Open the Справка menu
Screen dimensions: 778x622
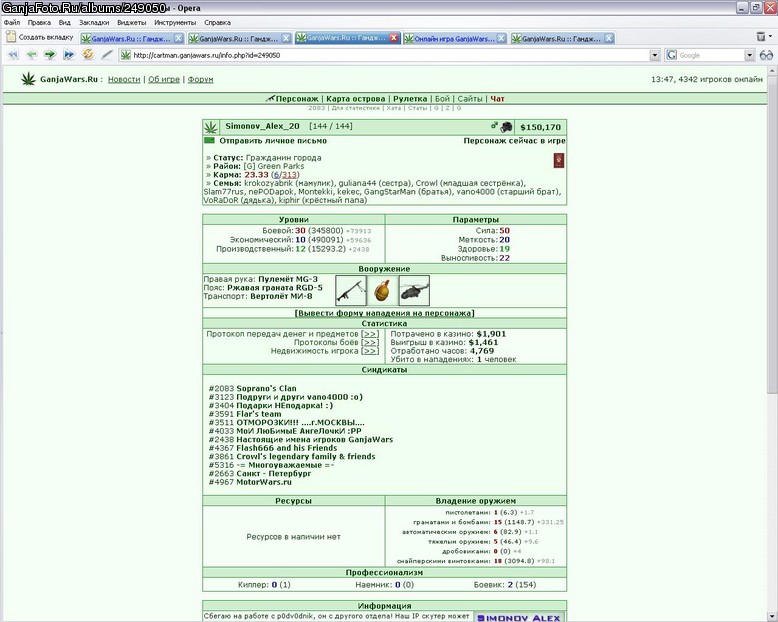[x=217, y=22]
